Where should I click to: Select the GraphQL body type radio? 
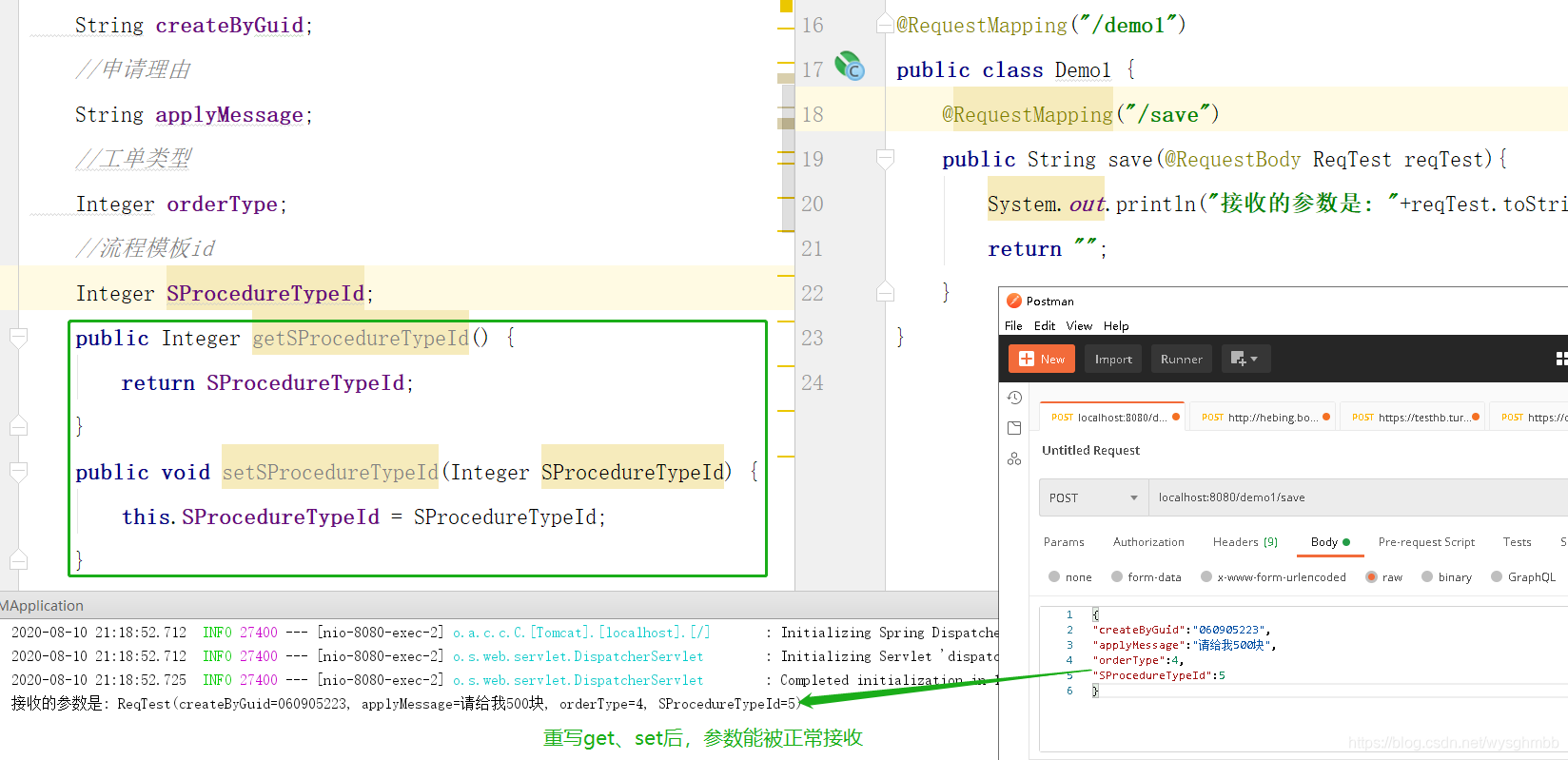pos(1497,576)
